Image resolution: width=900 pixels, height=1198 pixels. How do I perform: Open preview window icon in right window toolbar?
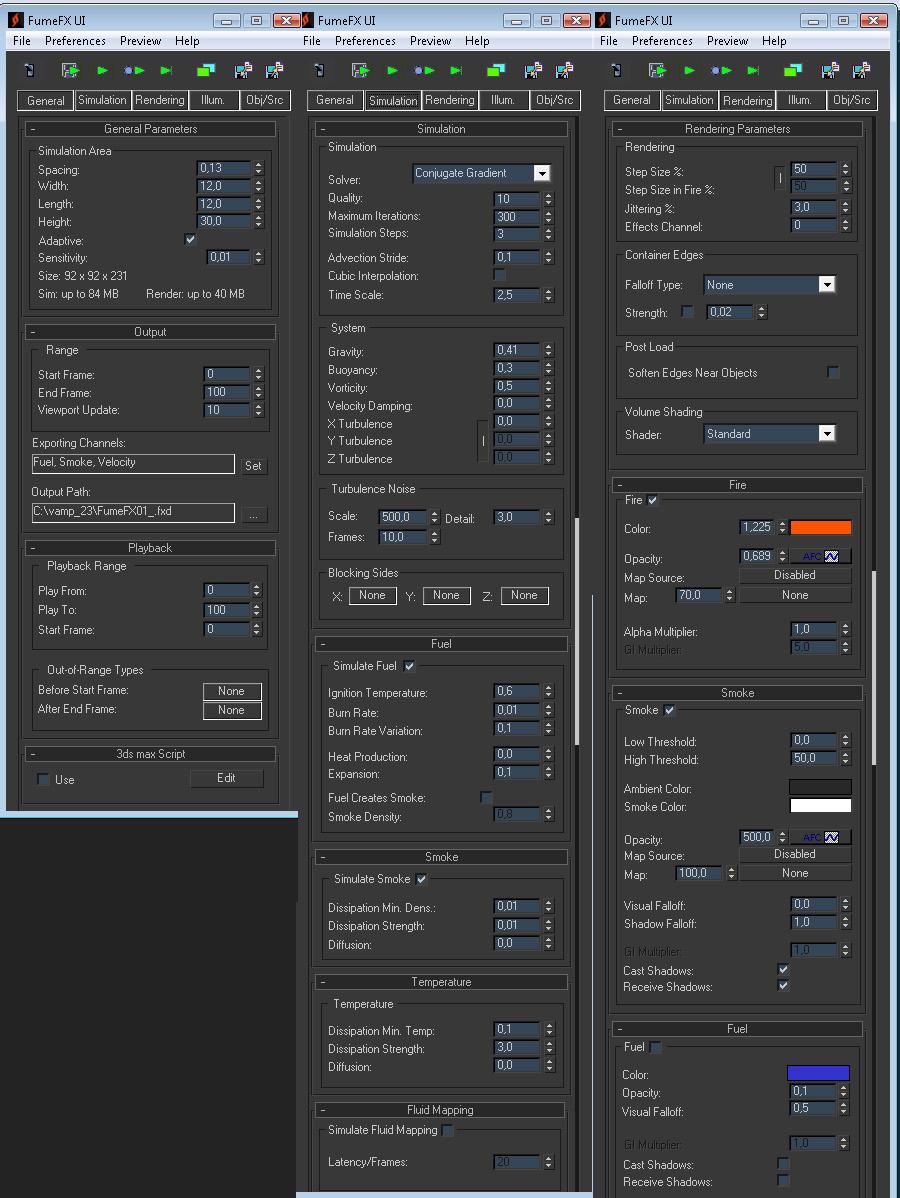(x=793, y=70)
